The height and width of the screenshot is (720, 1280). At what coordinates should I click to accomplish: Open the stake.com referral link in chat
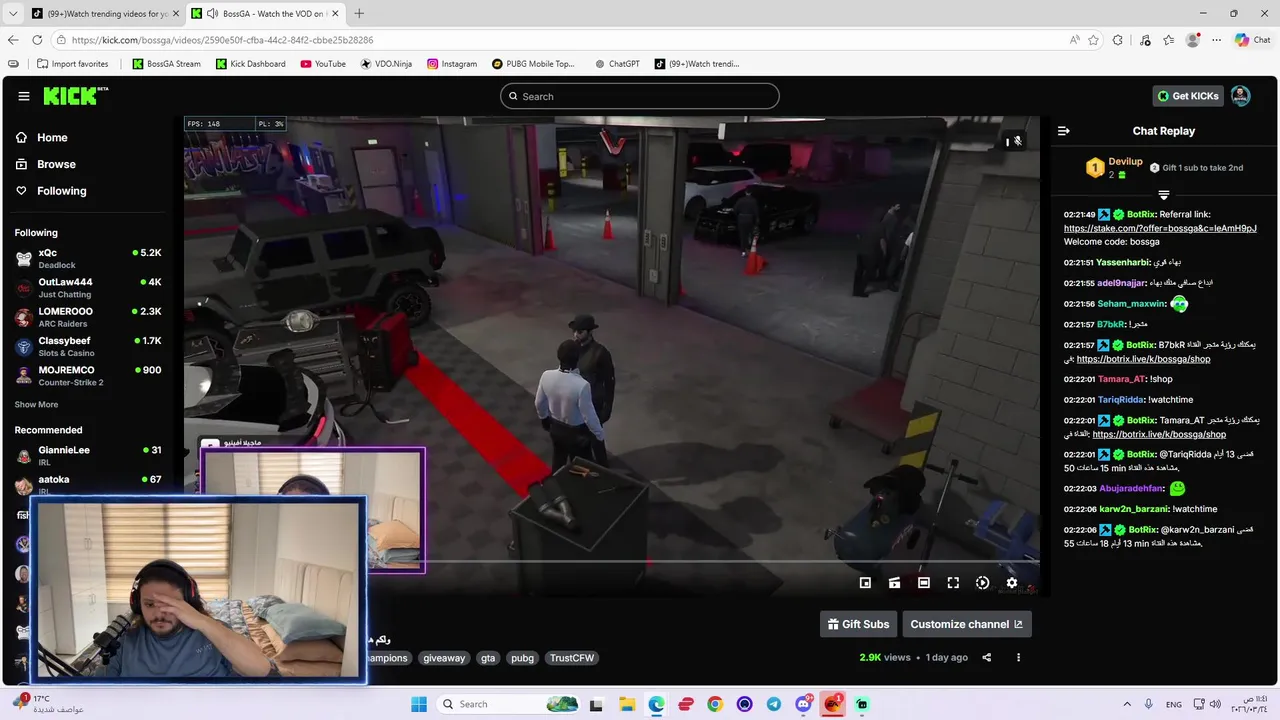1160,228
